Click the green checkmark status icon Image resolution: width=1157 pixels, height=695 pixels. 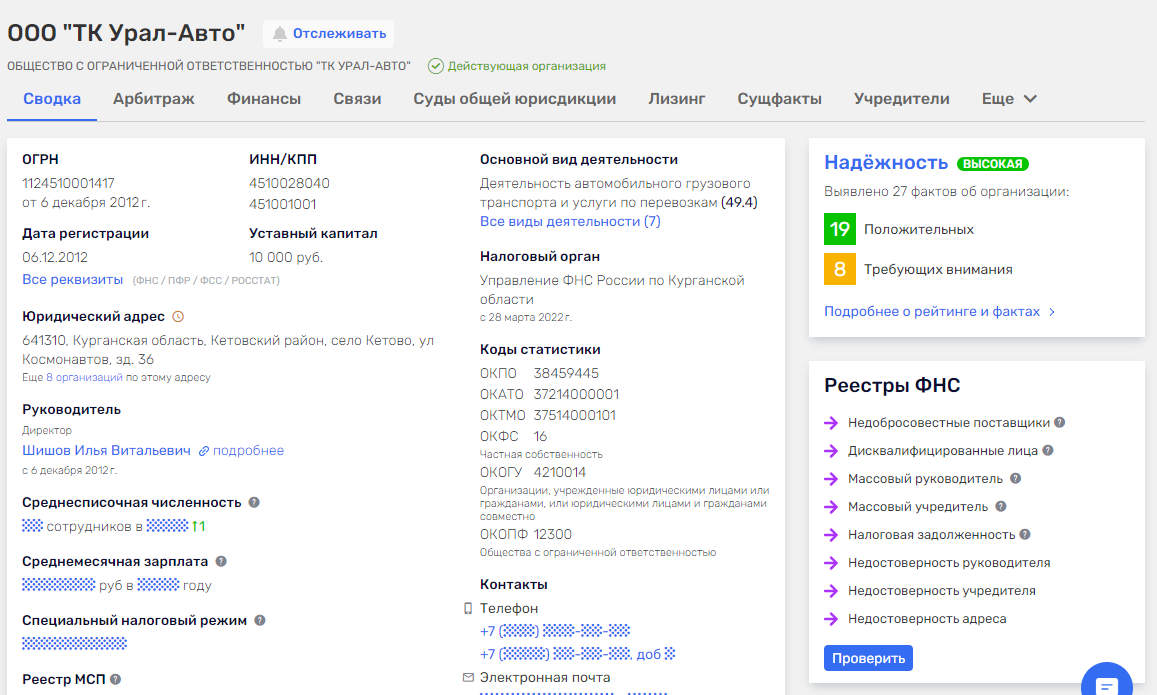pyautogui.click(x=435, y=66)
